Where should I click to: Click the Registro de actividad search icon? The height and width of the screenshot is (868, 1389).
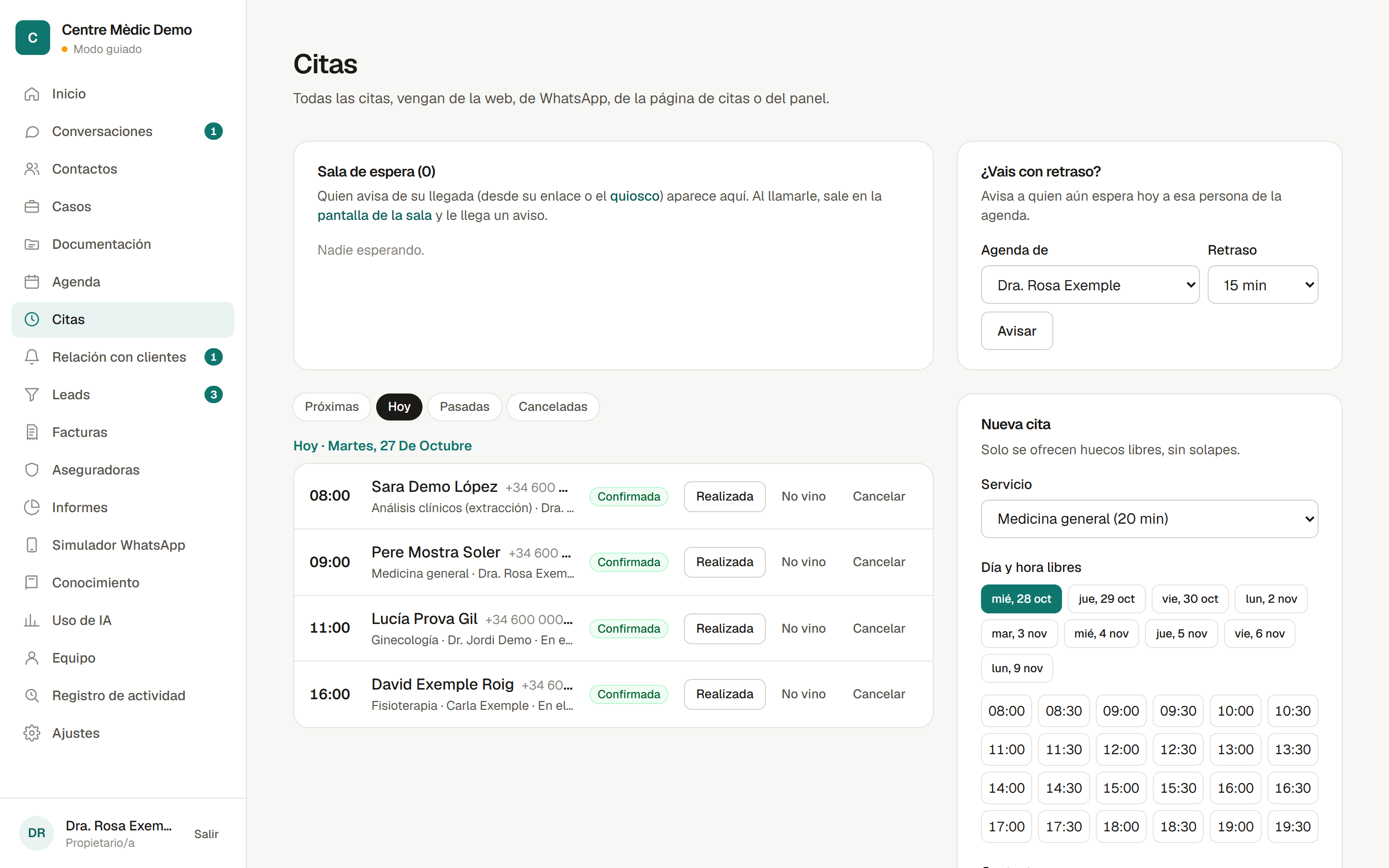32,695
